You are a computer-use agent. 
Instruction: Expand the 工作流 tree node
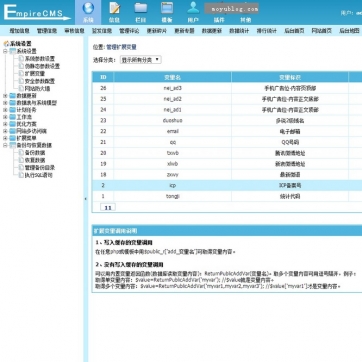pos(5,117)
